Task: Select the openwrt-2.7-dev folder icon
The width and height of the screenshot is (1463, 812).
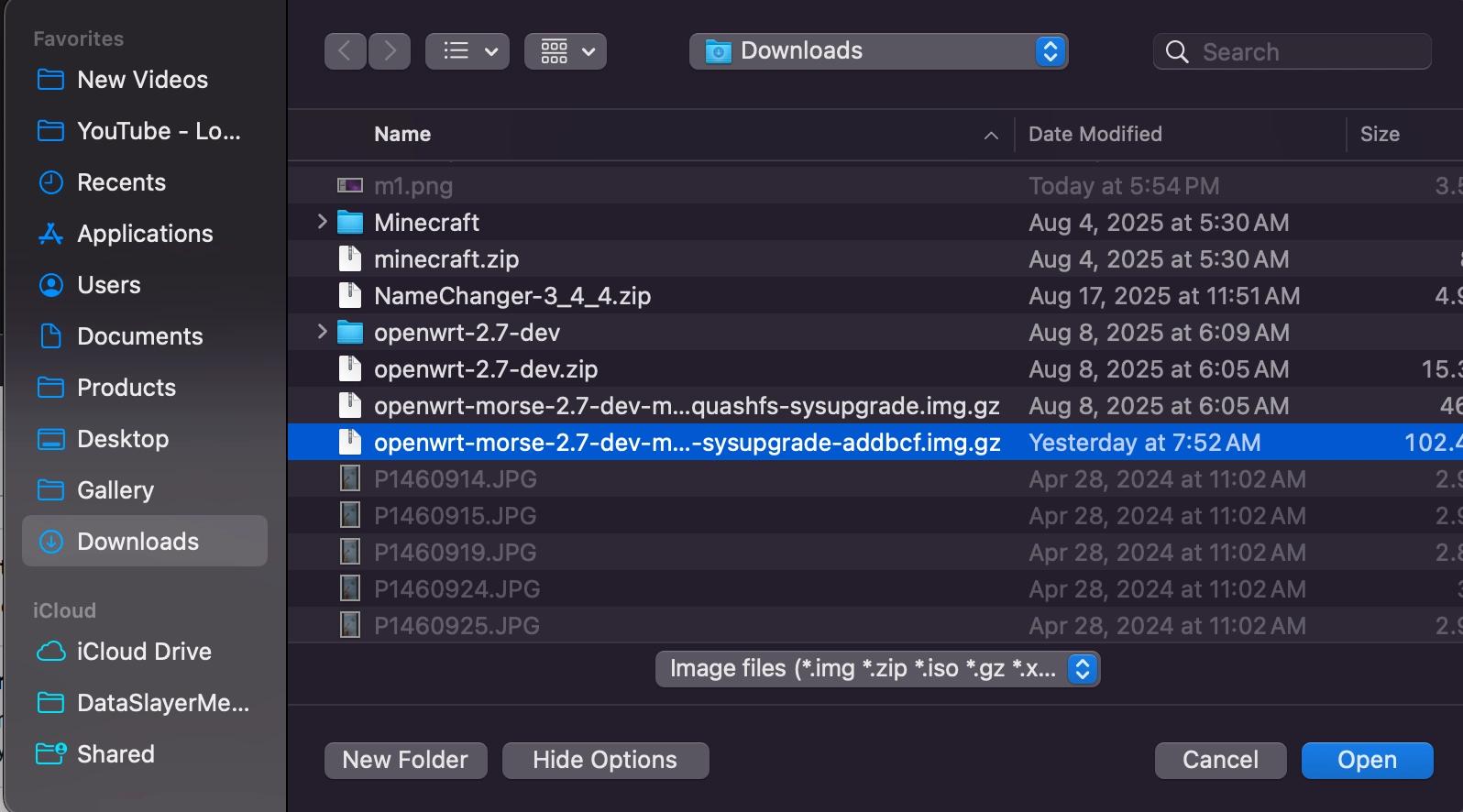Action: (350, 333)
